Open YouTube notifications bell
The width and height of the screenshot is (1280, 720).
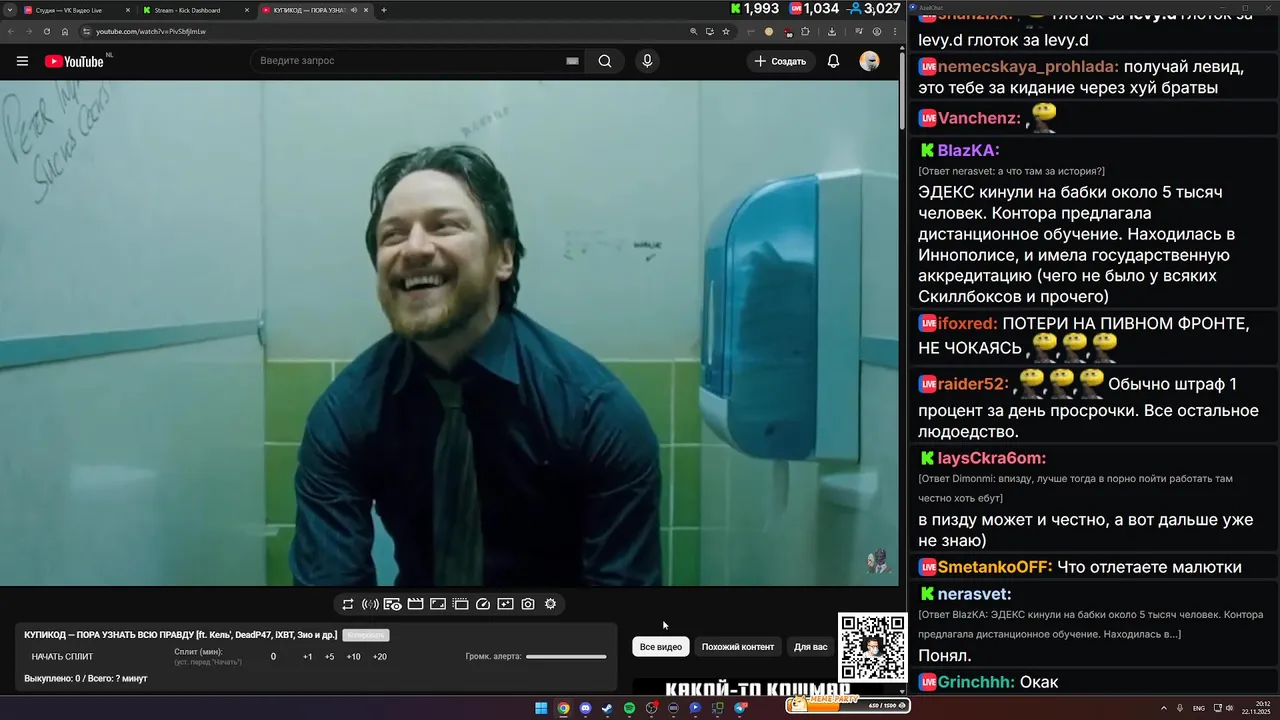[x=833, y=61]
